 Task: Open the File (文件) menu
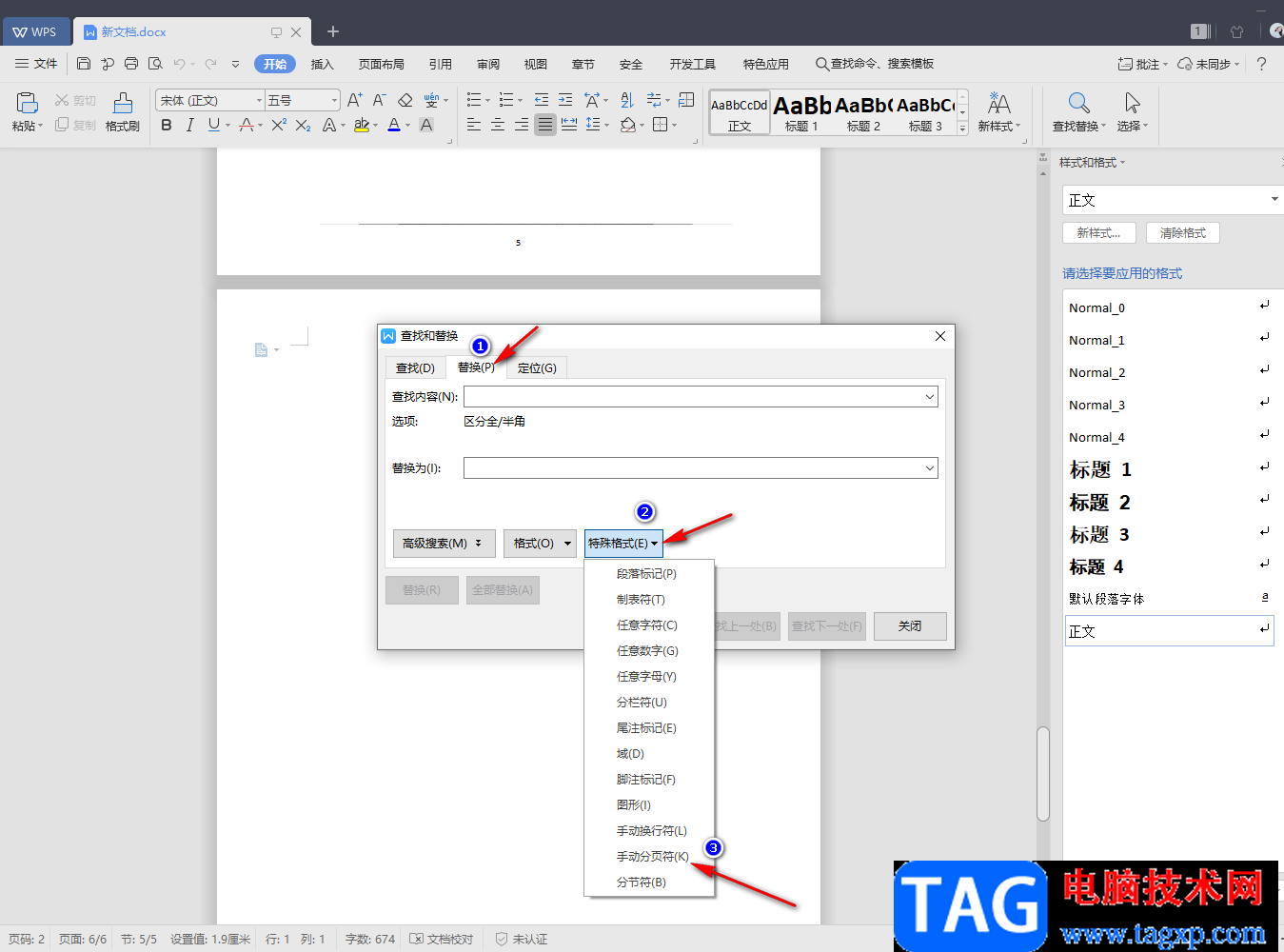point(36,64)
